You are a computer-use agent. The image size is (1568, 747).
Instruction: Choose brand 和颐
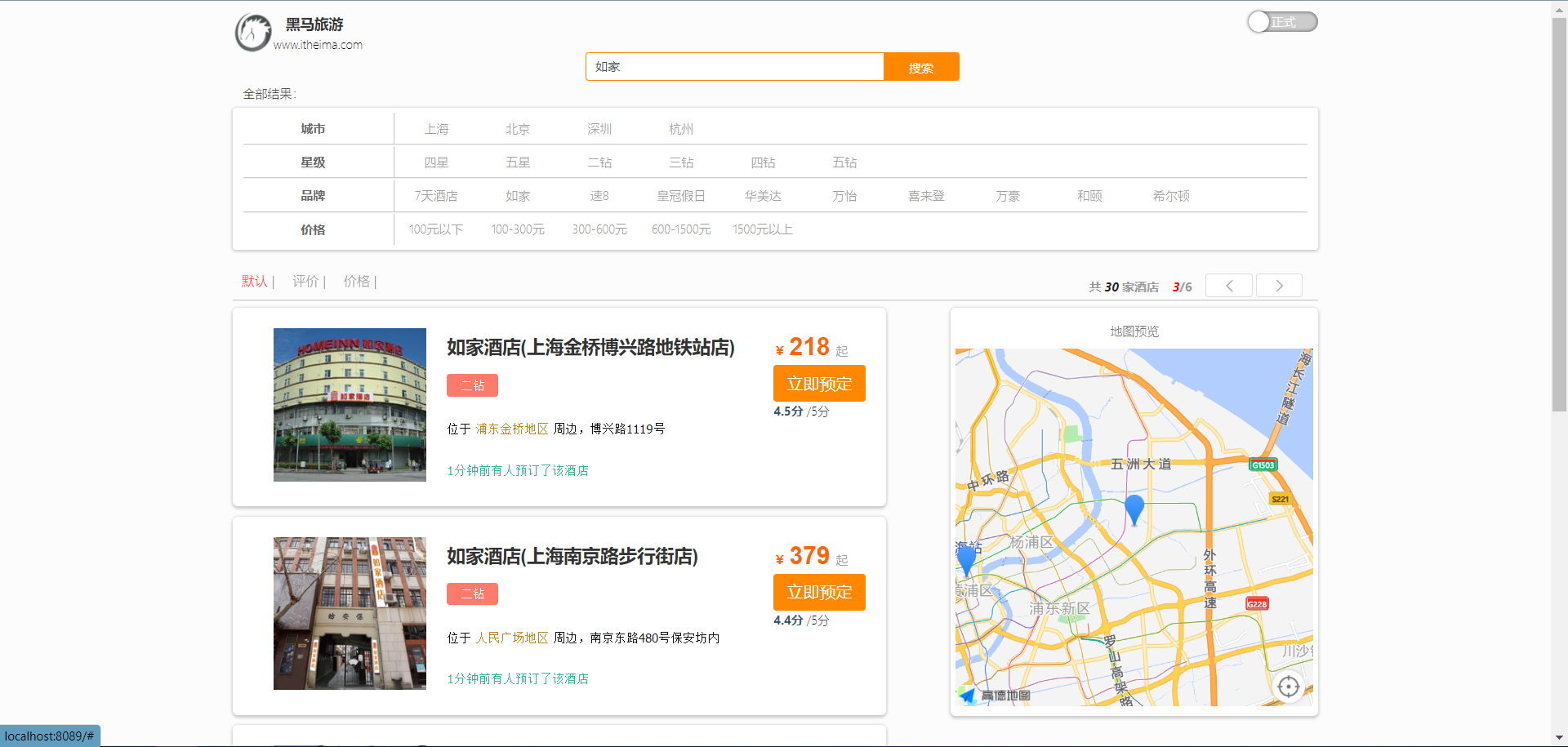coord(1089,196)
